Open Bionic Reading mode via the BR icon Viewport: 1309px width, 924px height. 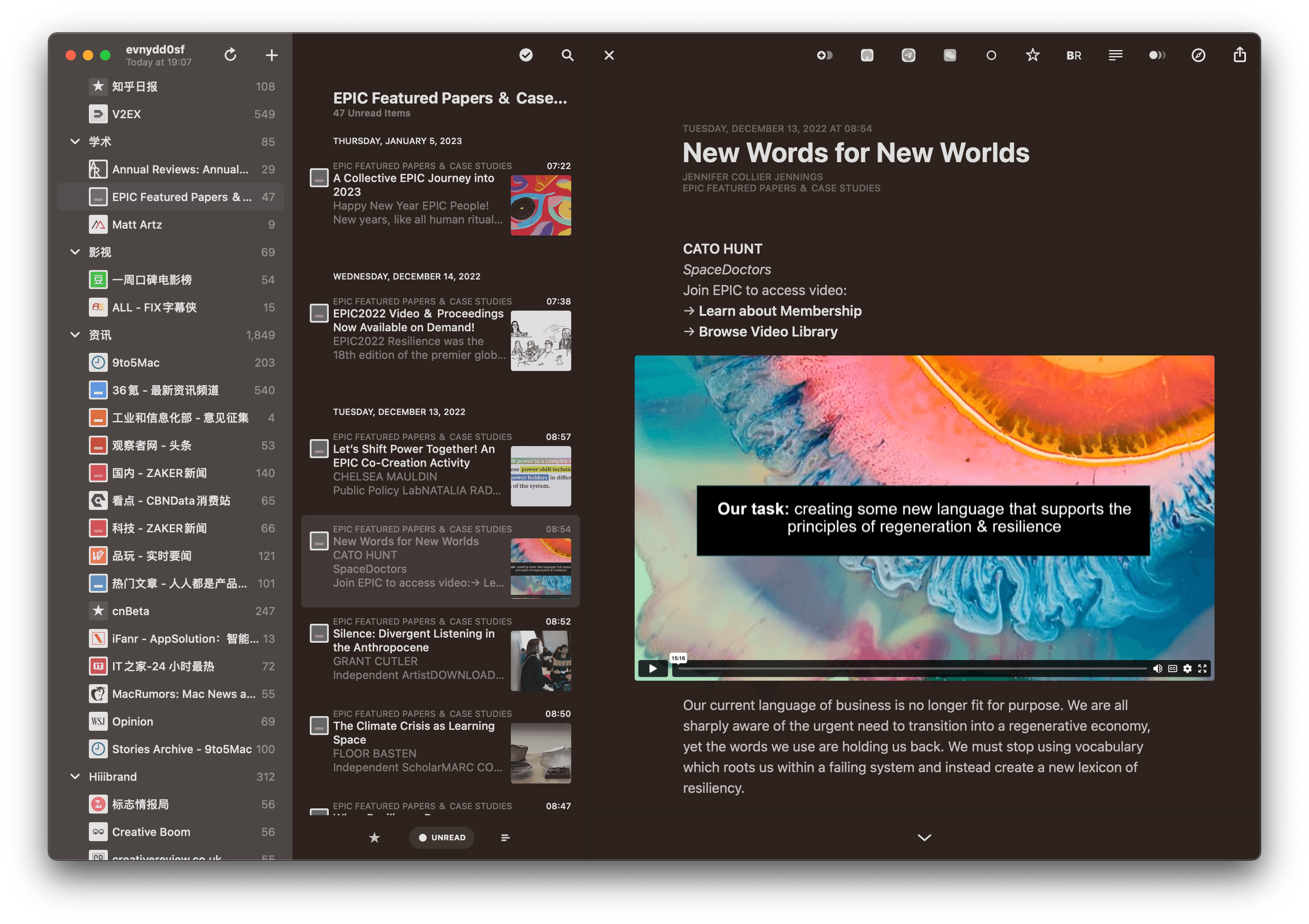click(1073, 55)
